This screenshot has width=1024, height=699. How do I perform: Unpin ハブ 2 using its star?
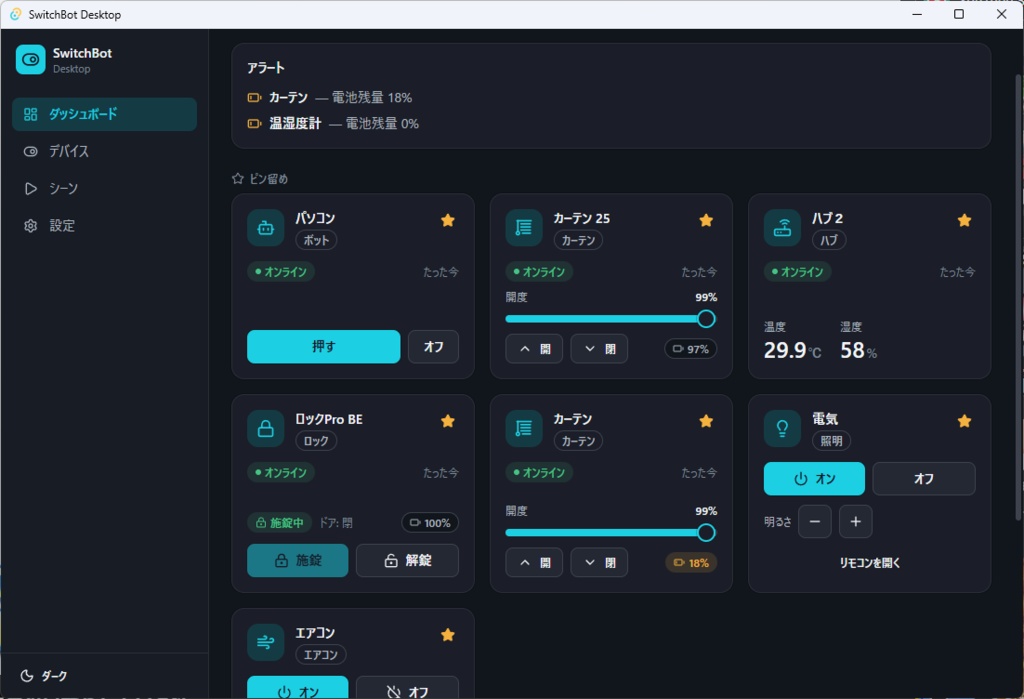[x=964, y=221]
